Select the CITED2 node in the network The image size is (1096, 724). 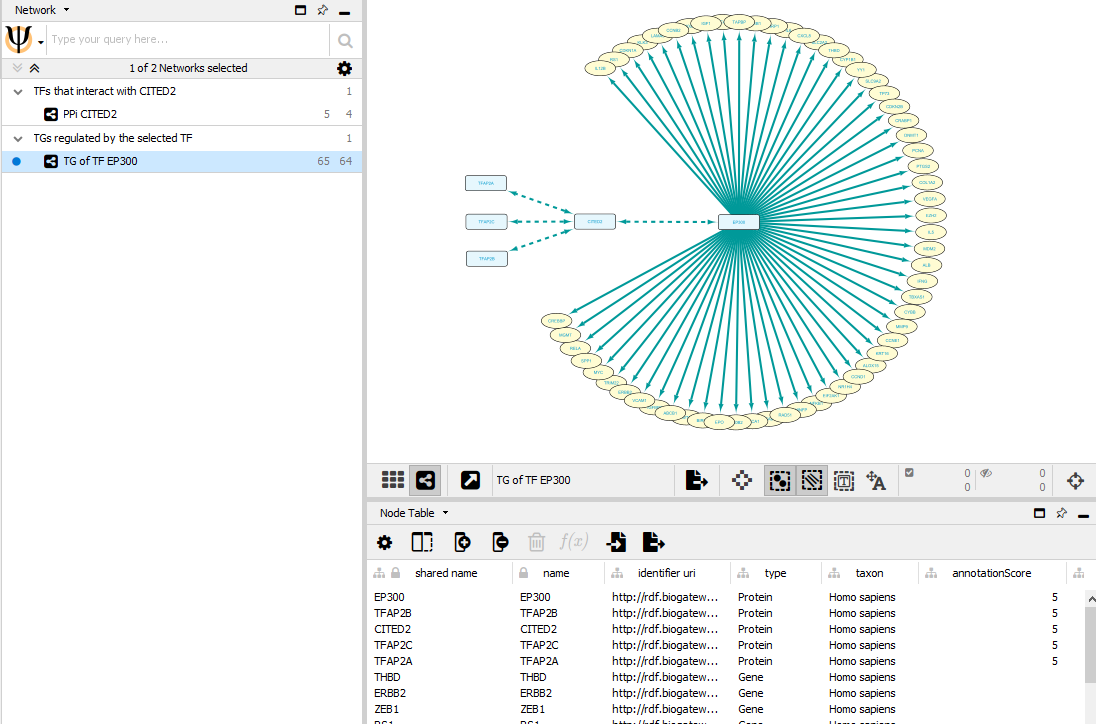(595, 222)
